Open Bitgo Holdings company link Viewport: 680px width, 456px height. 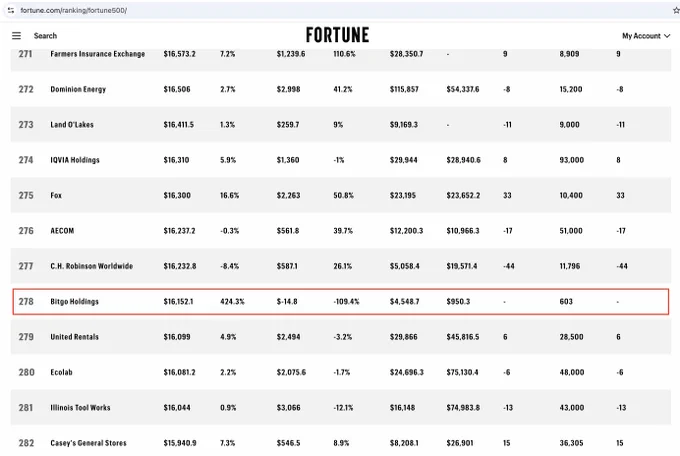(x=75, y=302)
